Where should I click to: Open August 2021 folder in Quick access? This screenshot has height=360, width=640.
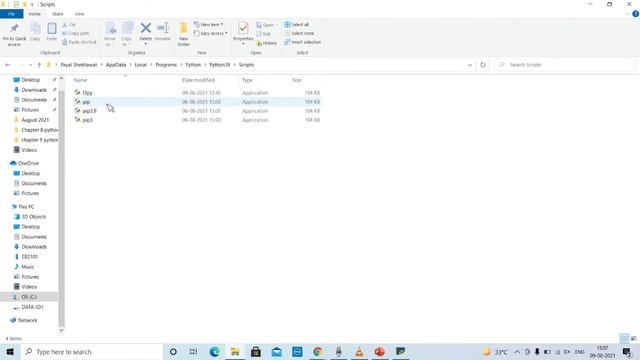coord(35,120)
